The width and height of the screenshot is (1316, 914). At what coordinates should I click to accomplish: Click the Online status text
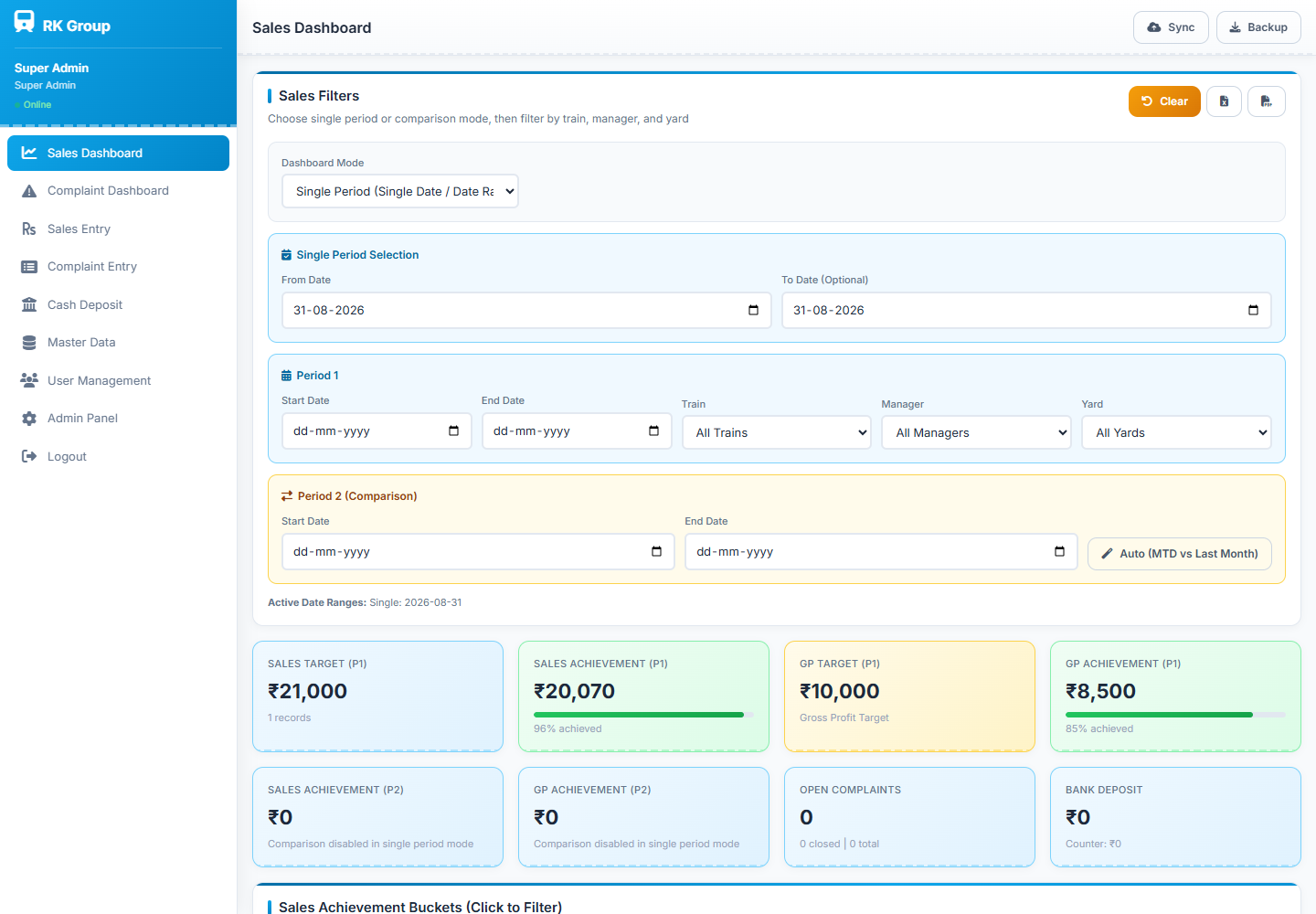pyautogui.click(x=37, y=105)
